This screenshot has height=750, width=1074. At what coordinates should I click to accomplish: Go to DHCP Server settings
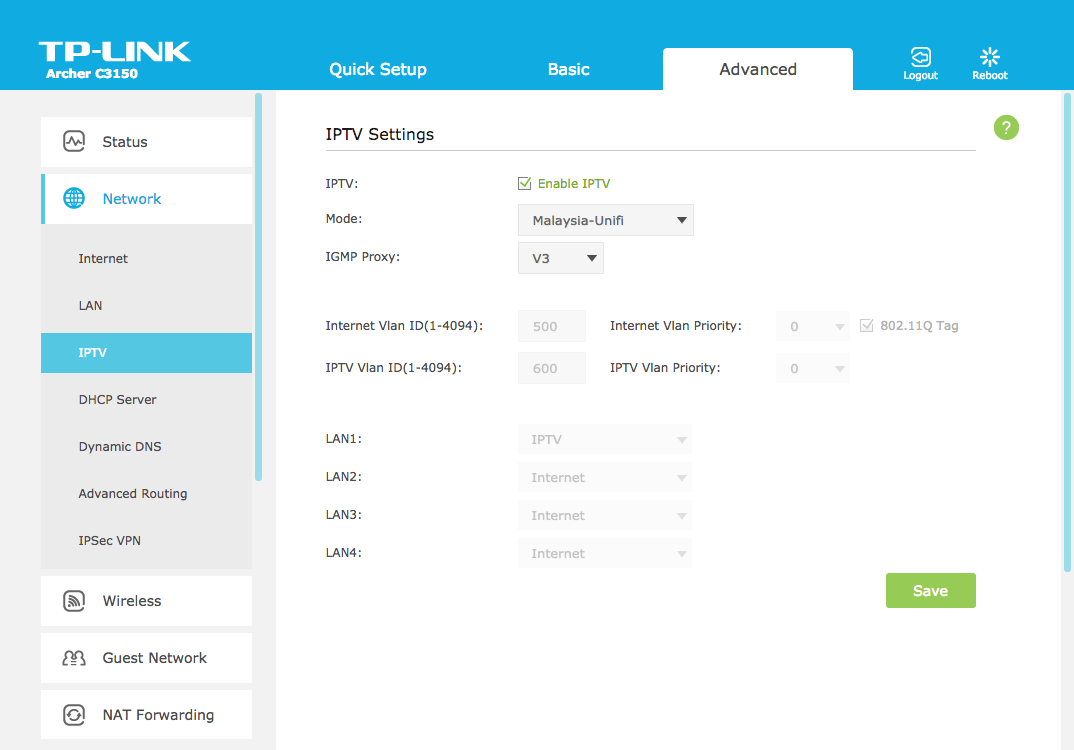click(118, 400)
